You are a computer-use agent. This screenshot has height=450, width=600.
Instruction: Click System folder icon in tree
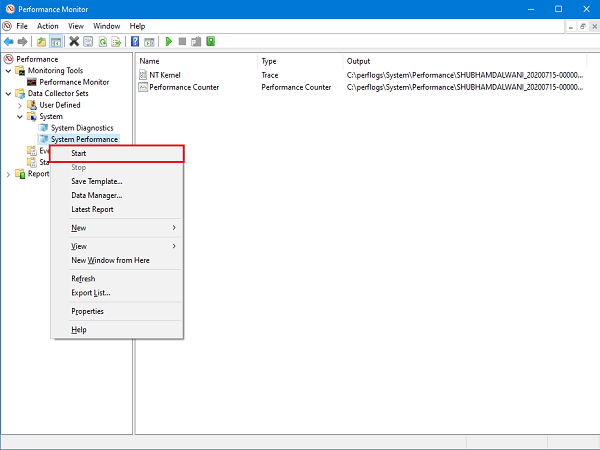point(32,116)
